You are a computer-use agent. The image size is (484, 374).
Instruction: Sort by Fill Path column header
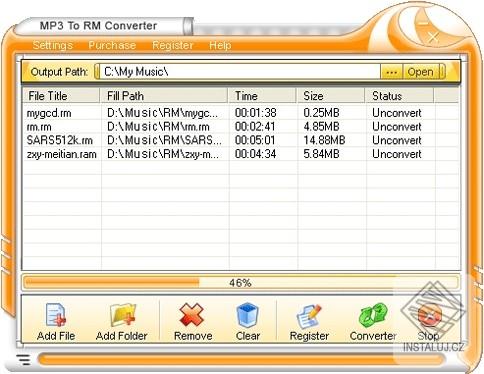(x=164, y=96)
